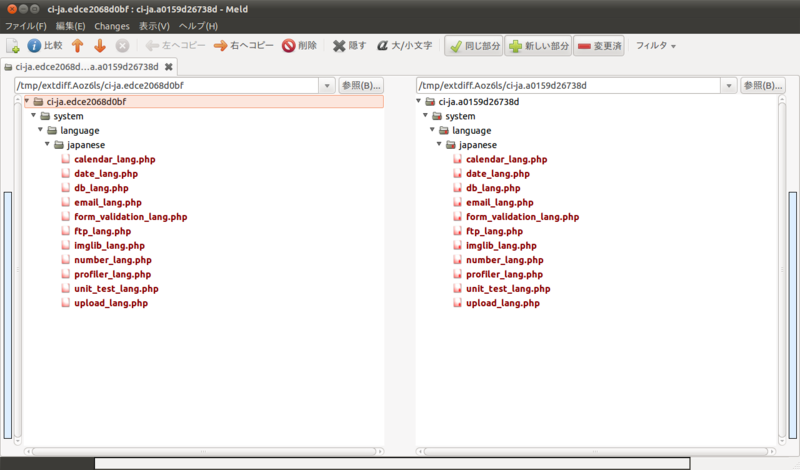This screenshot has width=800, height=470.
Task: Select calendar_lang.php in left pane
Action: [115, 159]
